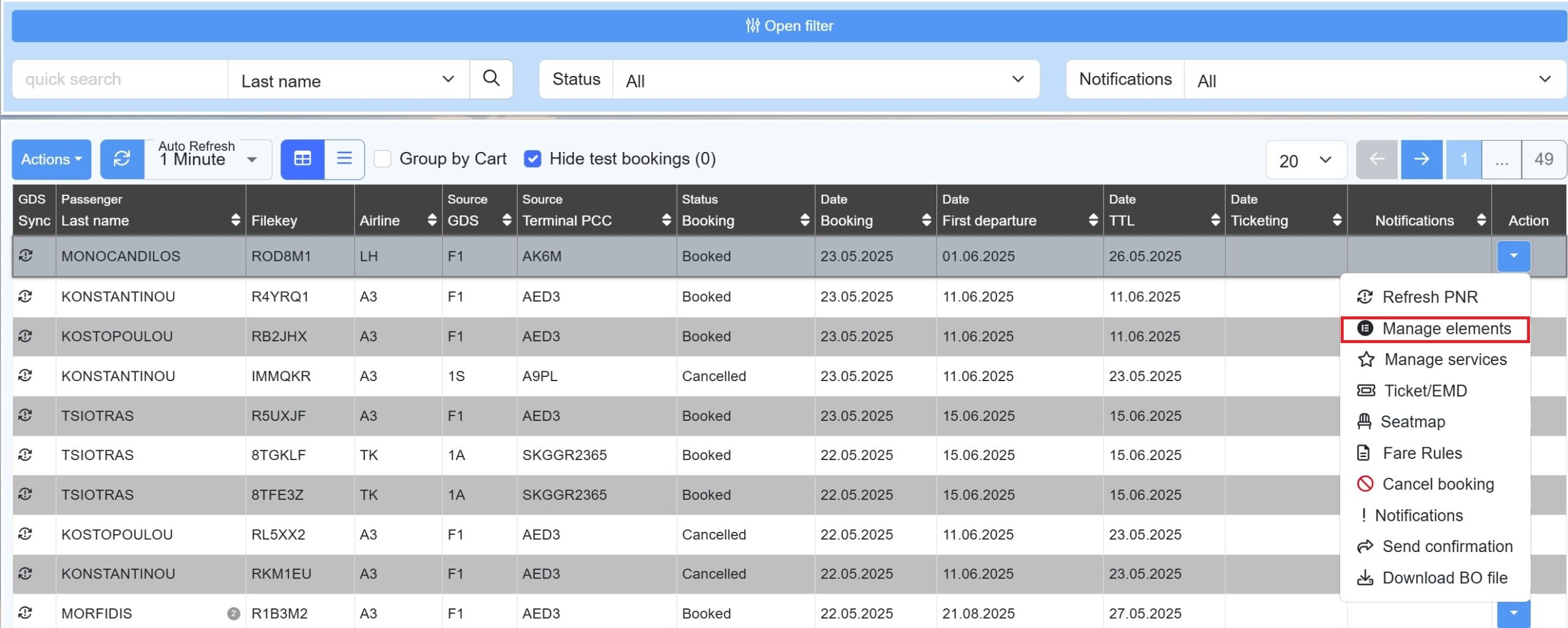Choose Manage services from menu
The width and height of the screenshot is (1568, 628).
pyautogui.click(x=1434, y=360)
